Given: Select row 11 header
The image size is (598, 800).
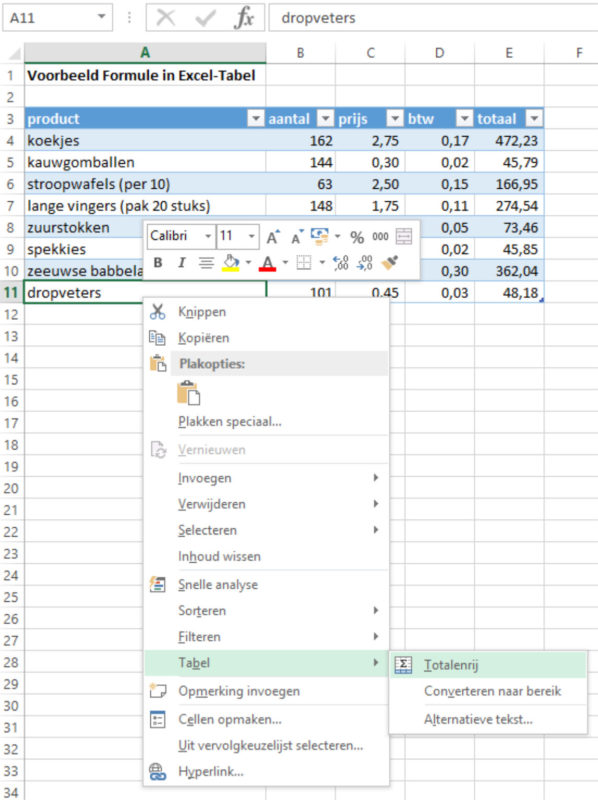Looking at the screenshot, I should (12, 293).
